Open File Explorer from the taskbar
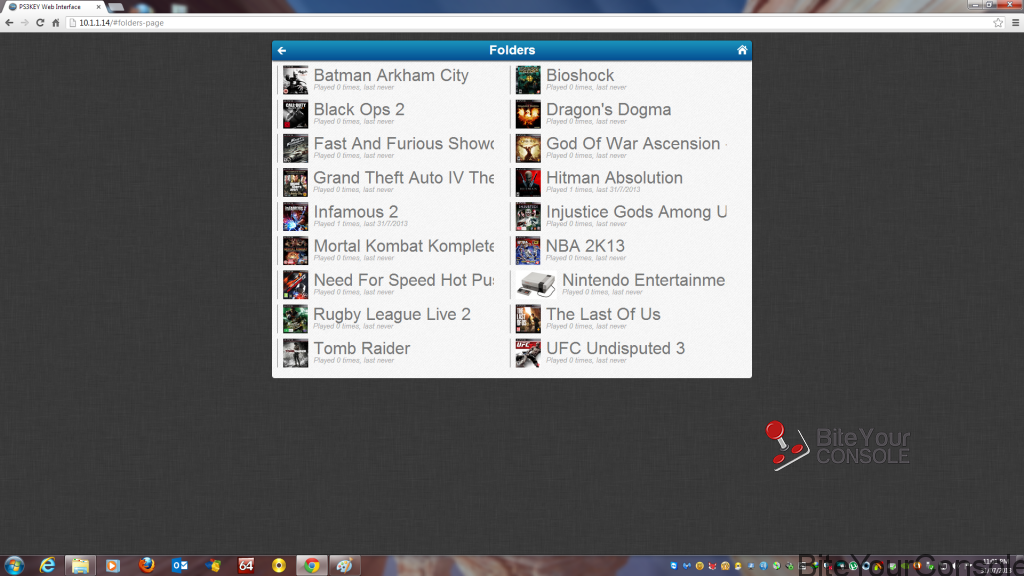 (80, 566)
